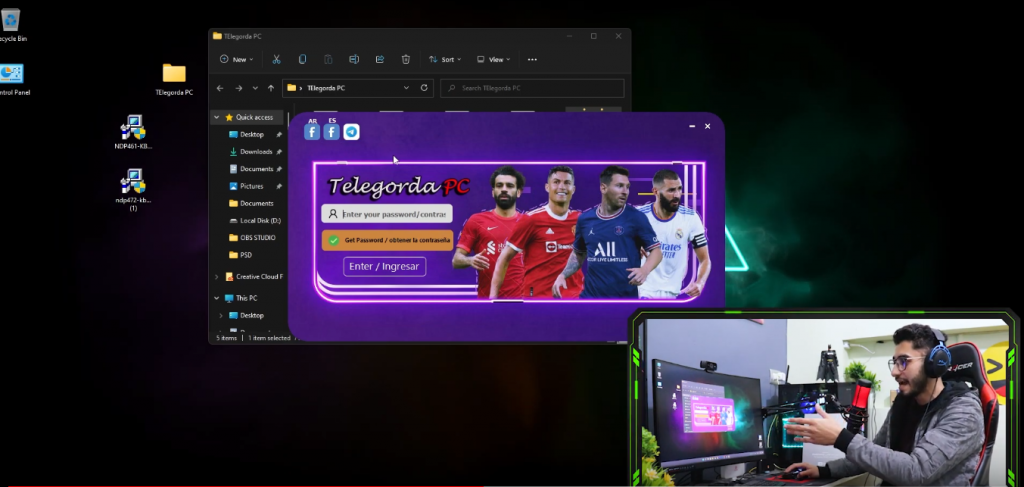Open the View dropdown in Explorer
1024x487 pixels.
tap(493, 59)
